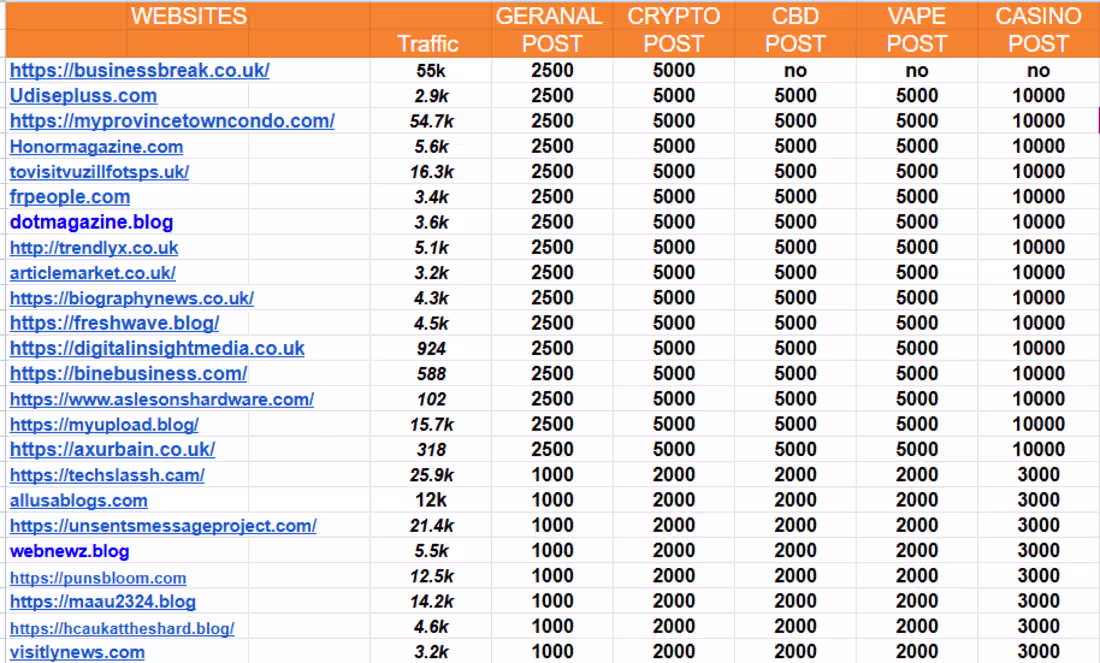This screenshot has width=1100, height=663.
Task: Open the Honormagazine.com link
Action: pos(96,147)
